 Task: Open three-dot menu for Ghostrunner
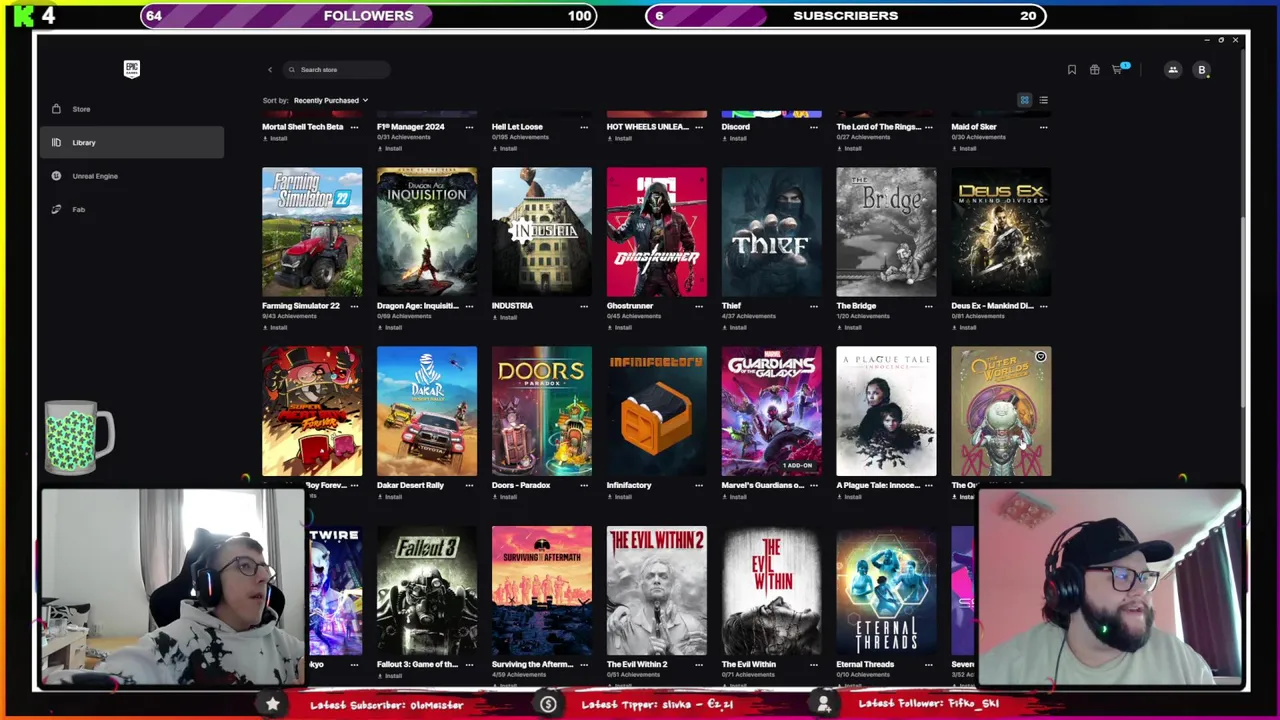(699, 306)
